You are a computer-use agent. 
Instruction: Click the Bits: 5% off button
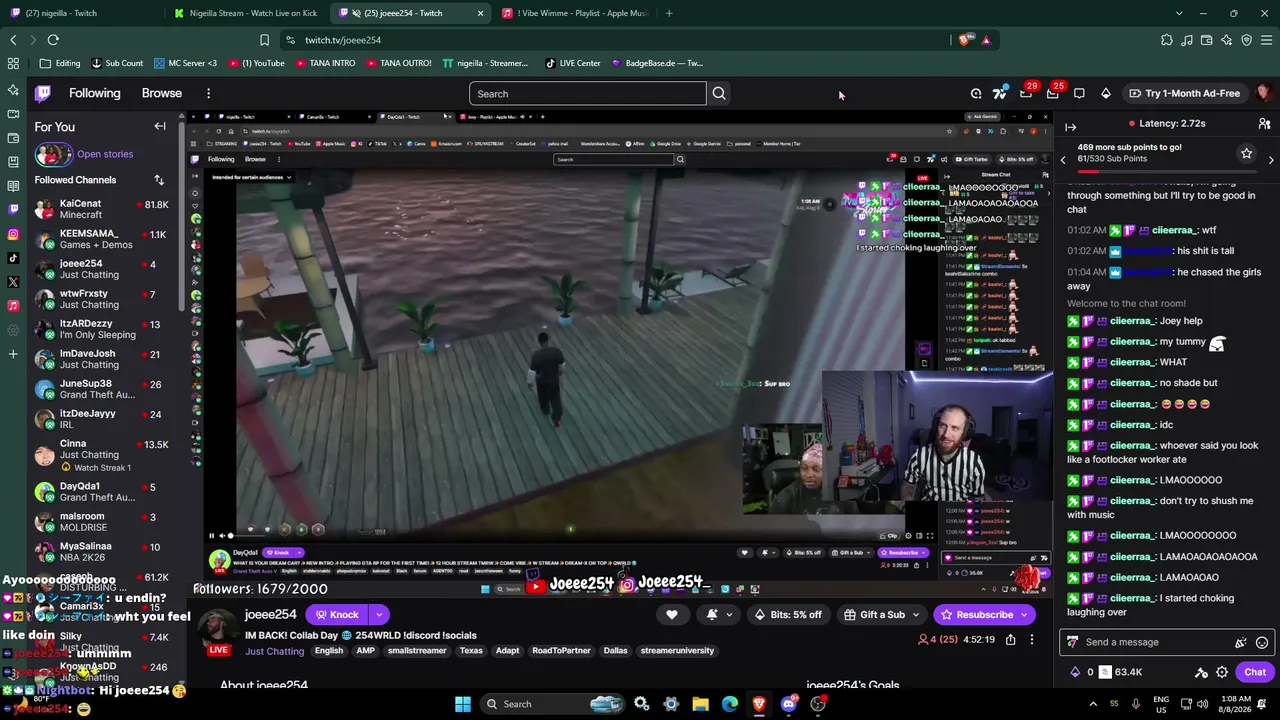pyautogui.click(x=788, y=615)
